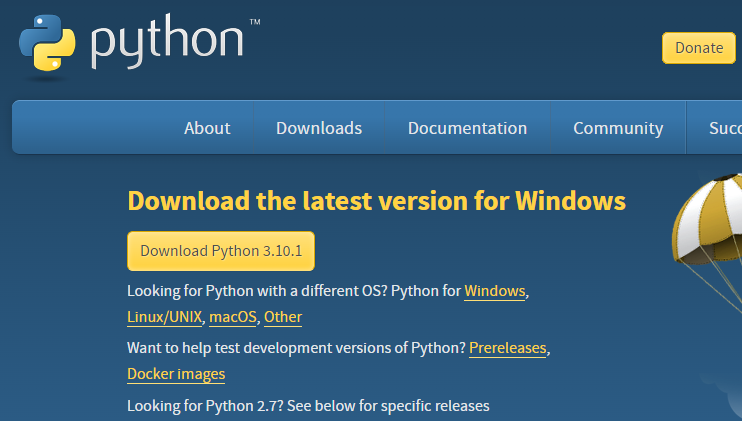Click the Download Python 3.10.1 button
The width and height of the screenshot is (742, 421).
point(221,251)
